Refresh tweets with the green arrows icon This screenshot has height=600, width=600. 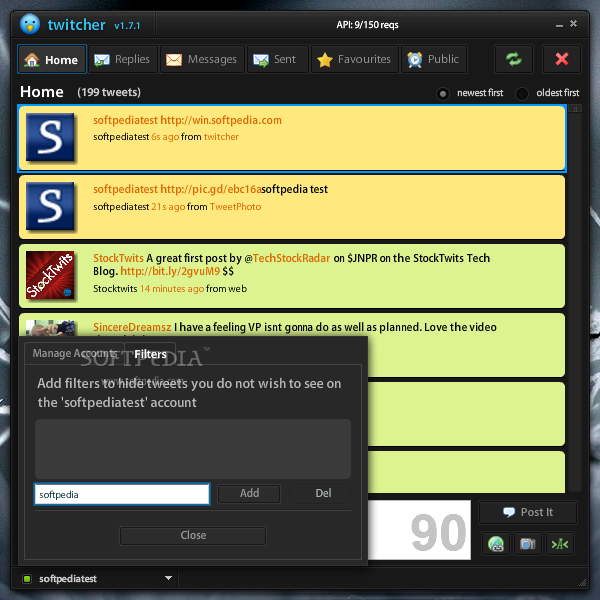(514, 59)
